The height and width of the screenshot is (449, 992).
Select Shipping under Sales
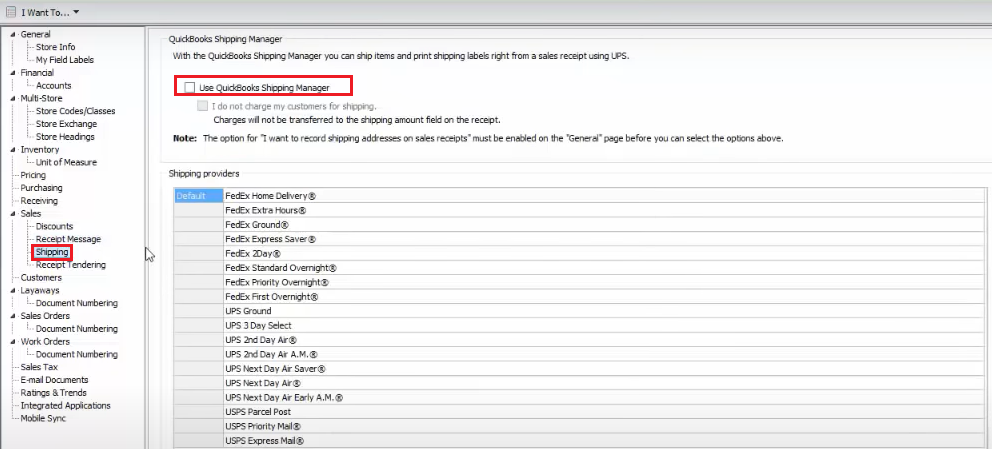52,252
